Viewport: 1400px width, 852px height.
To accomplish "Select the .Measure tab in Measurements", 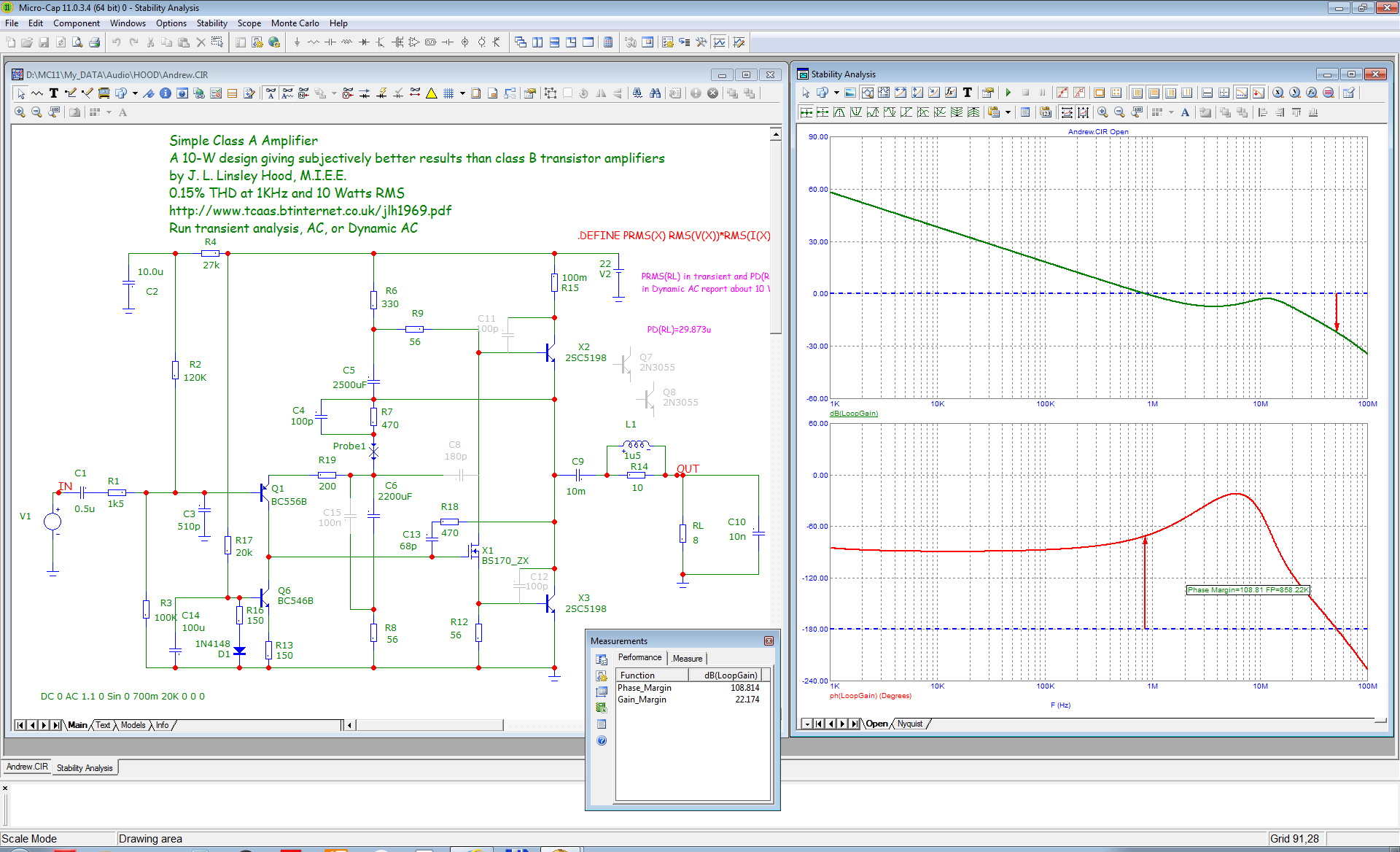I will [687, 659].
